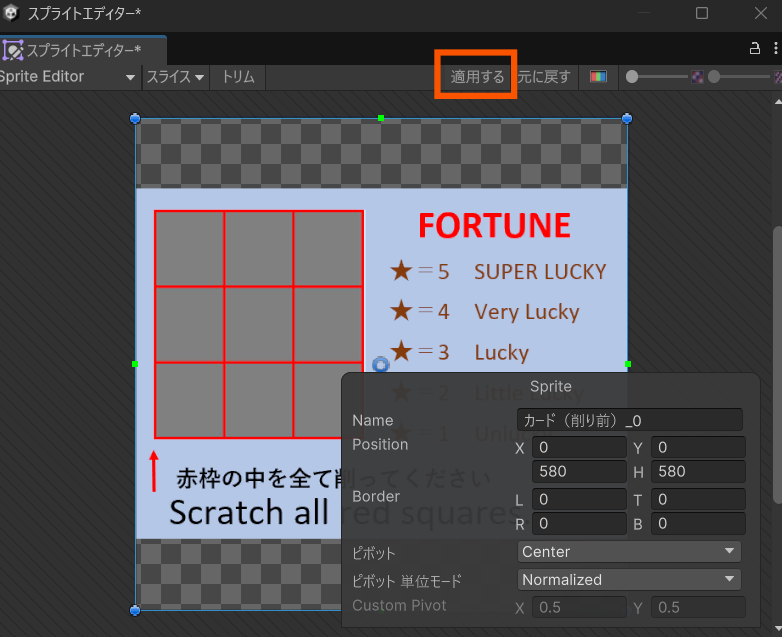Click the height H field
The width and height of the screenshot is (782, 637).
click(698, 471)
